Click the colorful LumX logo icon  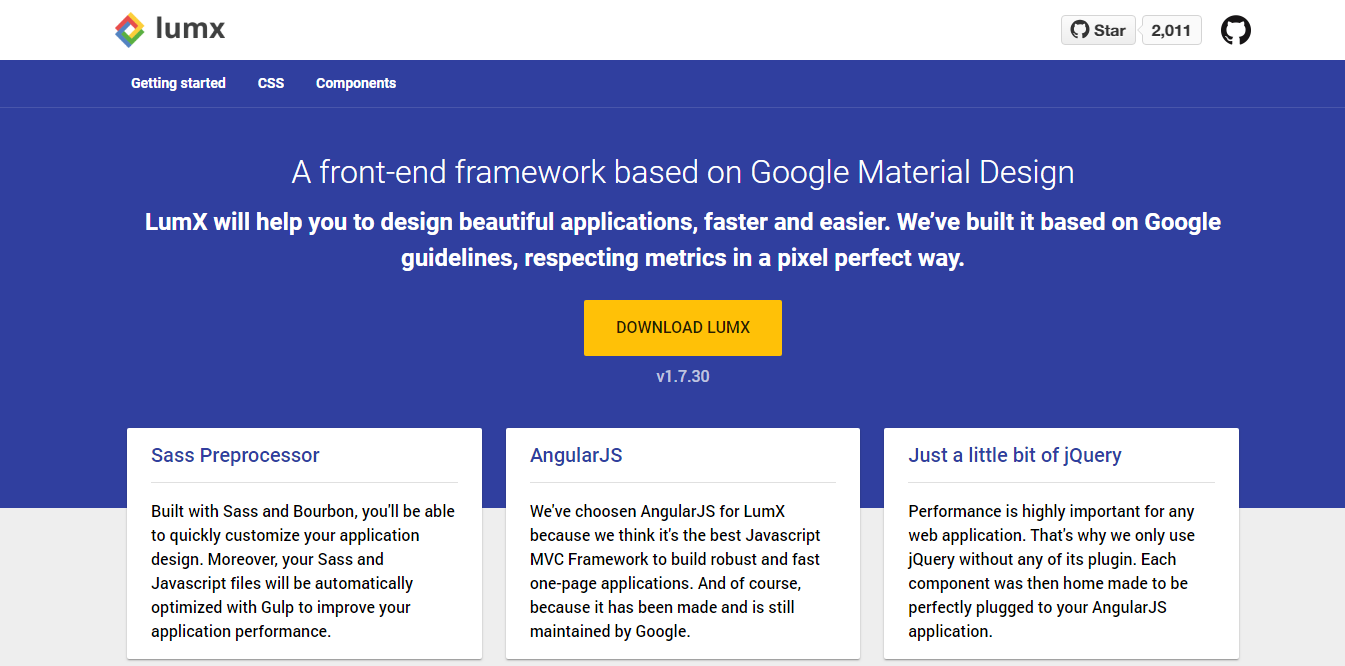point(130,30)
